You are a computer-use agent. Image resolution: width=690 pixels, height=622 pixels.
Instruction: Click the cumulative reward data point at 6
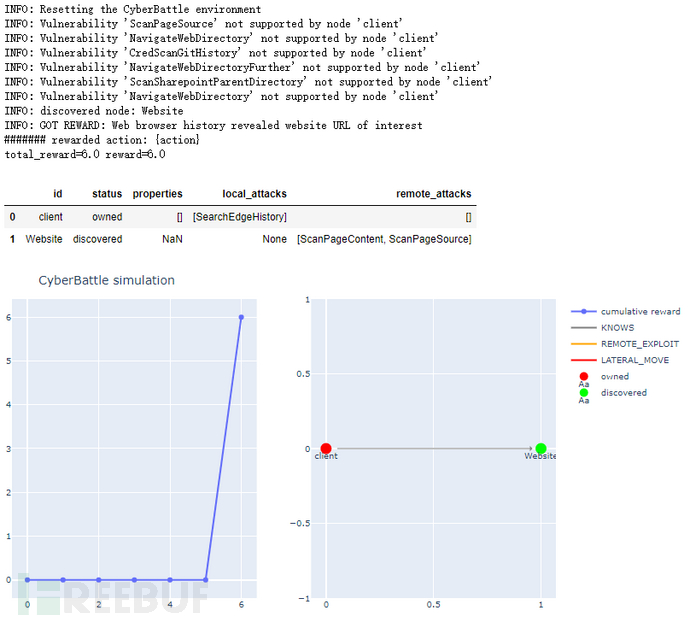tap(241, 317)
